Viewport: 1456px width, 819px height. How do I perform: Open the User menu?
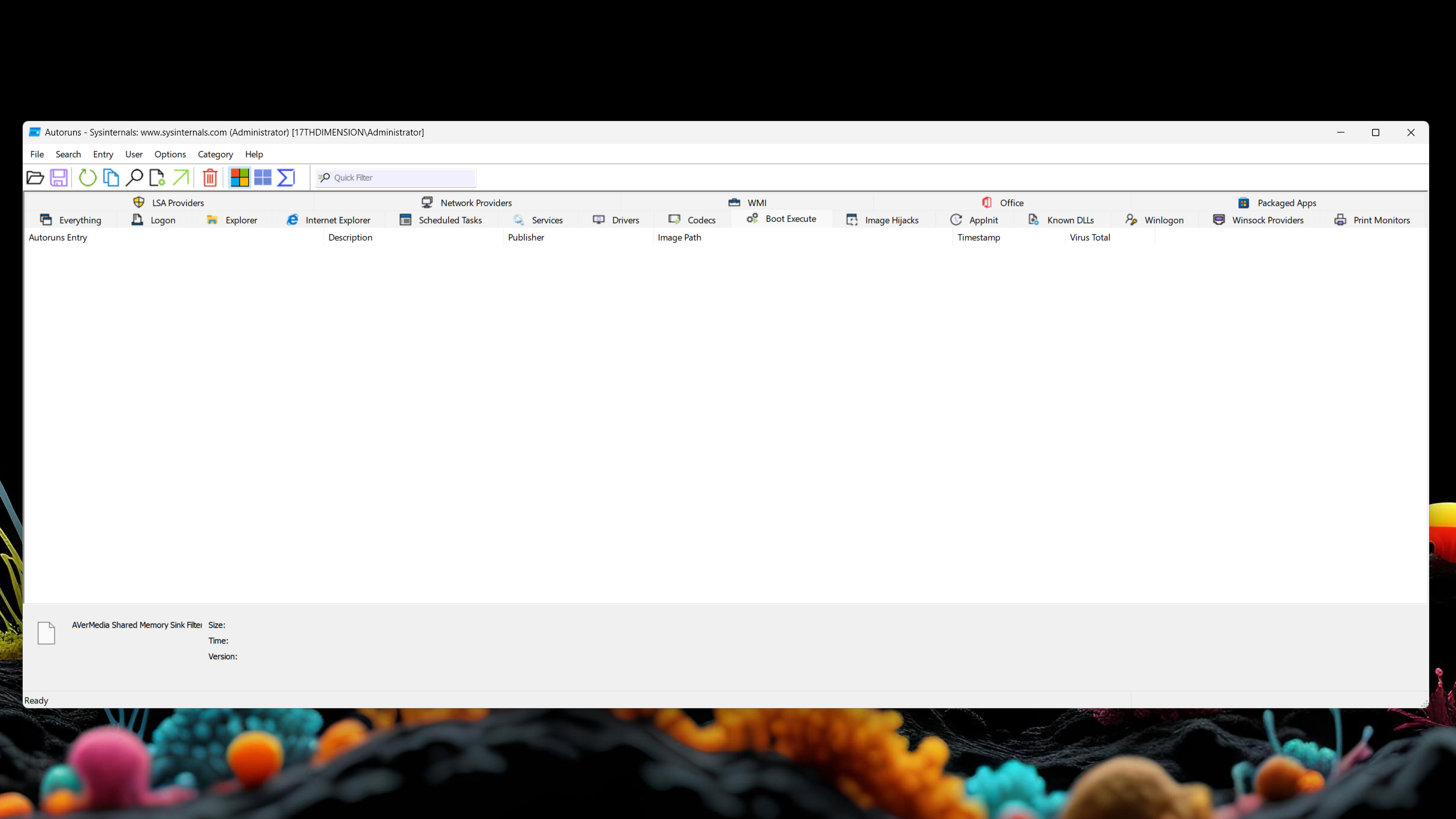[134, 154]
